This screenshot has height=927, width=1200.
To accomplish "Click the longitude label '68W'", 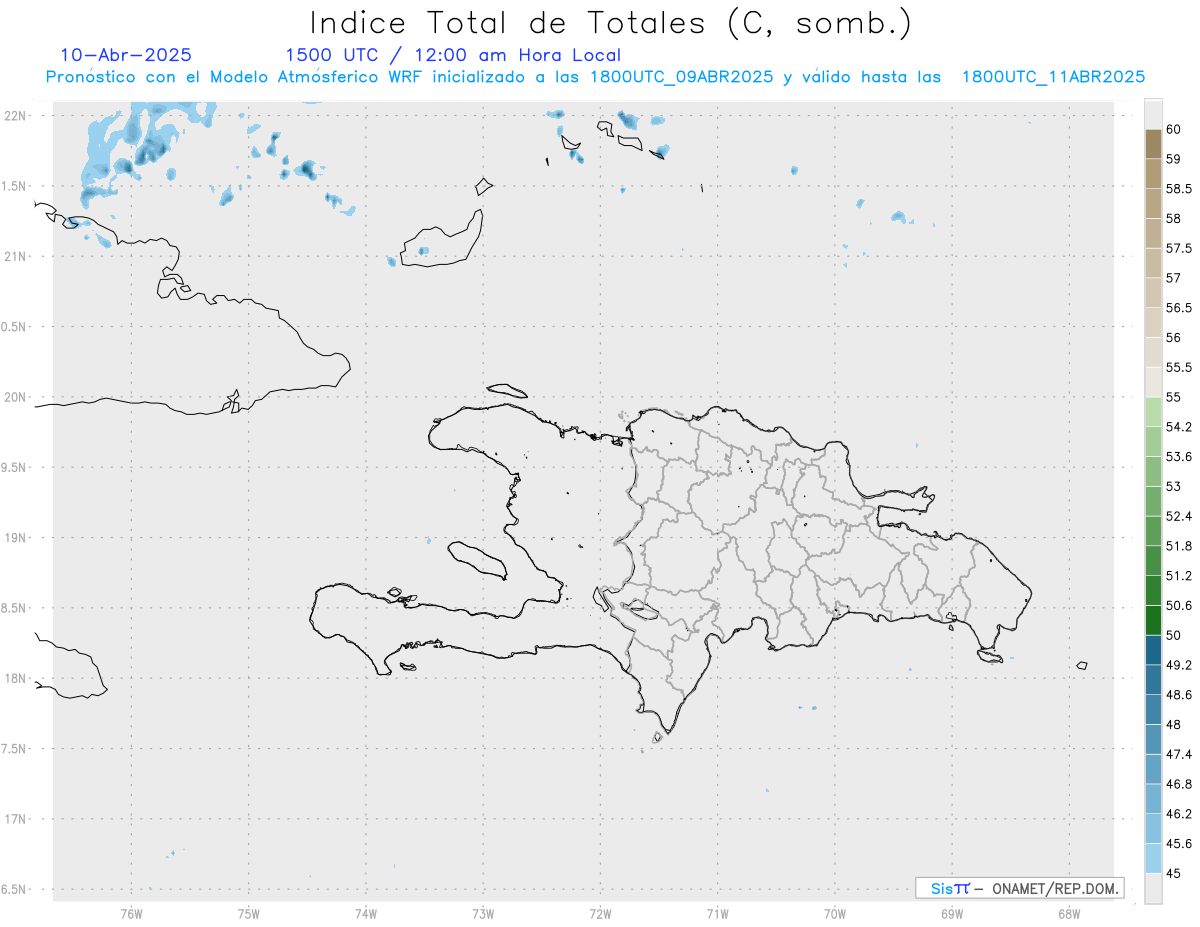I will [1069, 914].
